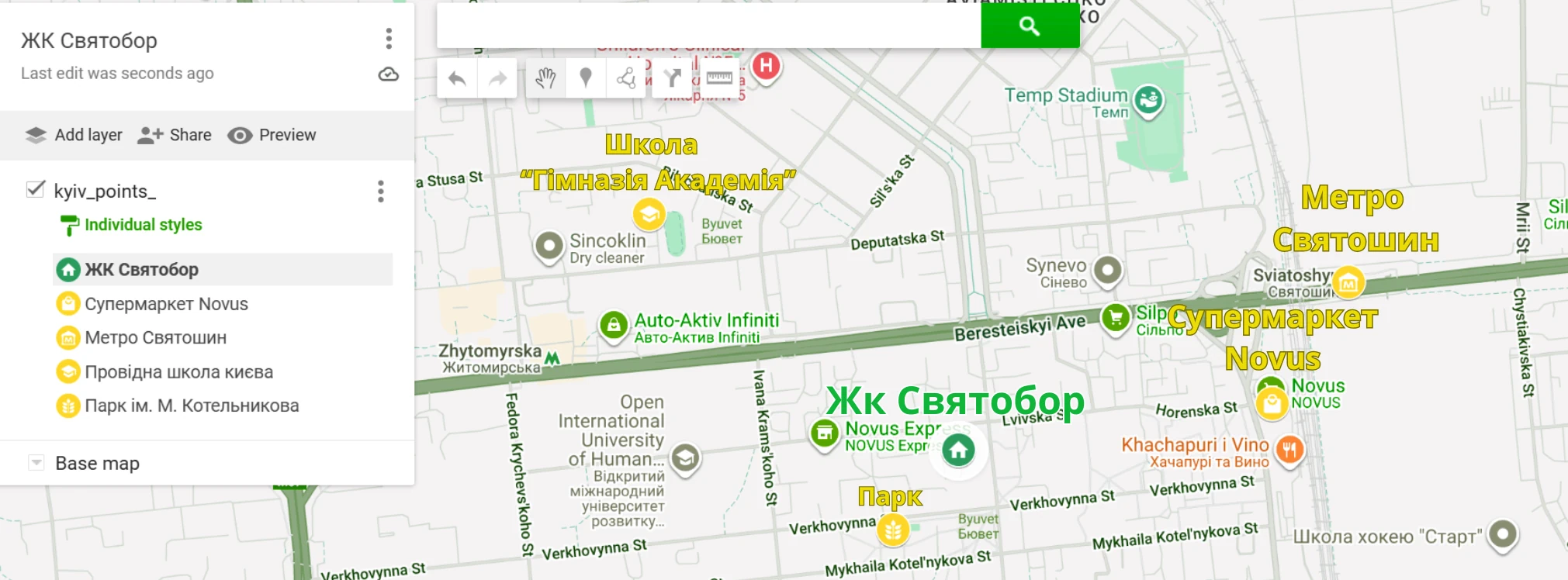The width and height of the screenshot is (1568, 580).
Task: Select the add marker tool
Action: [x=586, y=78]
